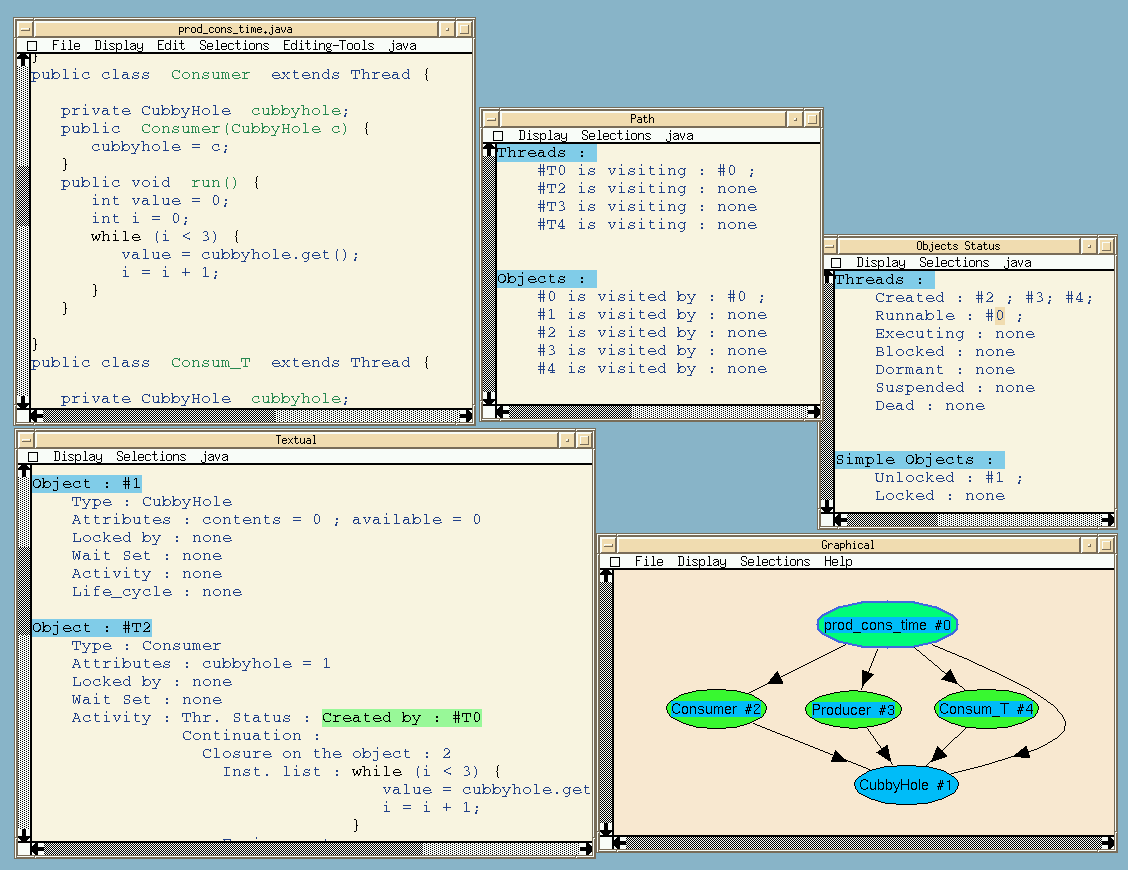Open the Edit menu in prod_cons_time.java window

pos(171,45)
